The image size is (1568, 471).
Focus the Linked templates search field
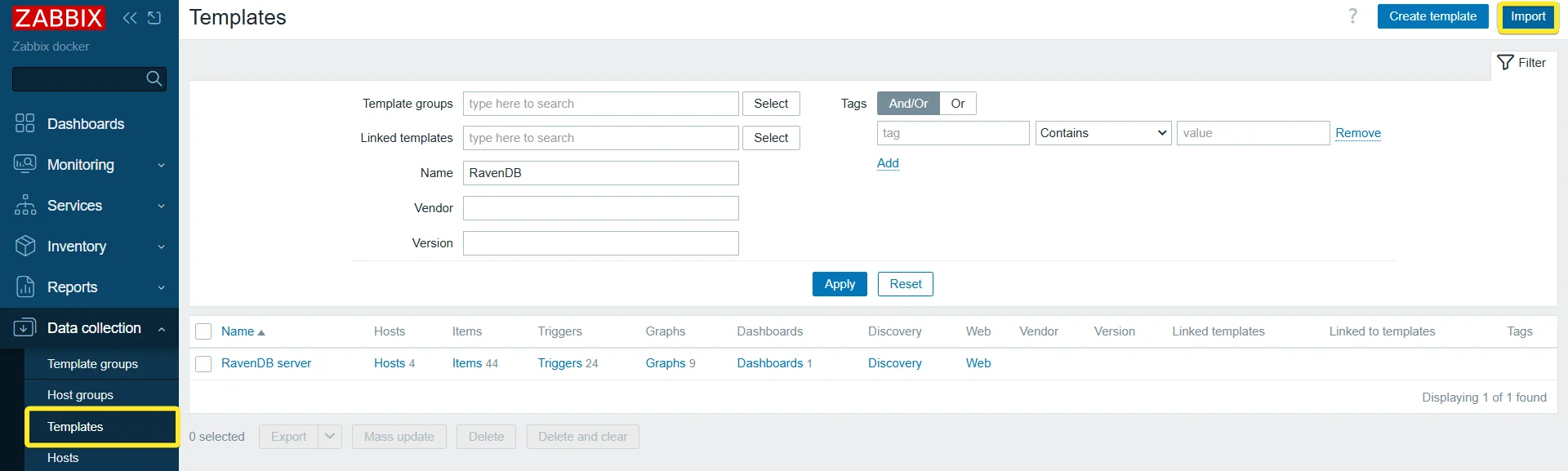pos(601,138)
